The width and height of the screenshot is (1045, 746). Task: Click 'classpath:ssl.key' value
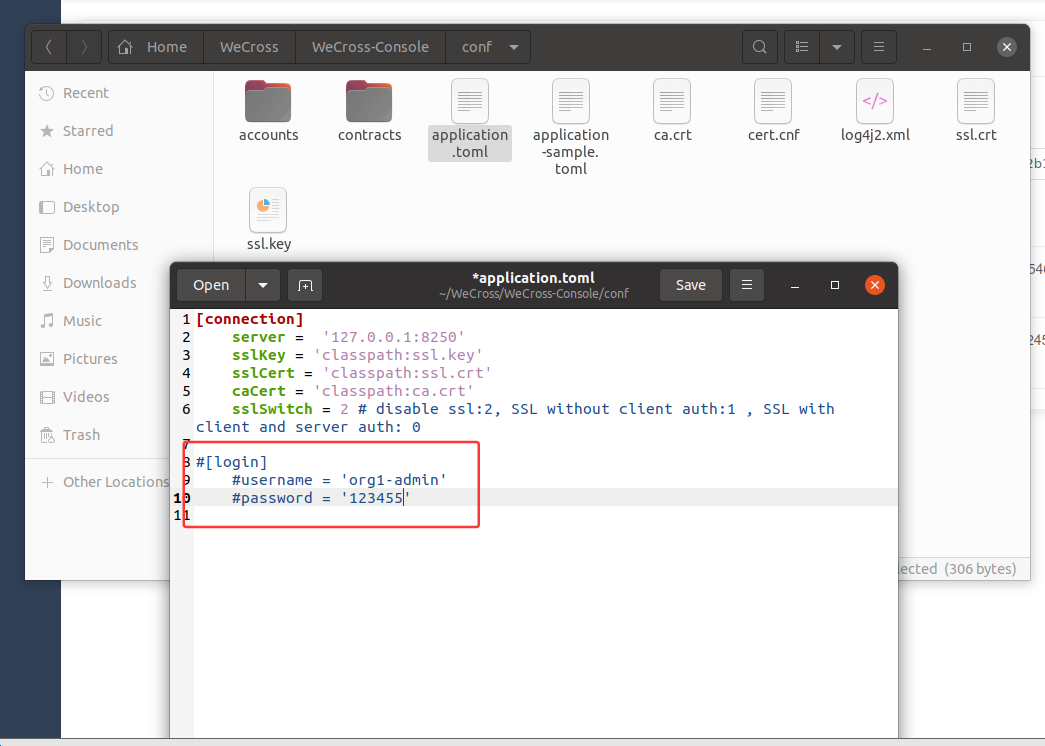click(398, 355)
